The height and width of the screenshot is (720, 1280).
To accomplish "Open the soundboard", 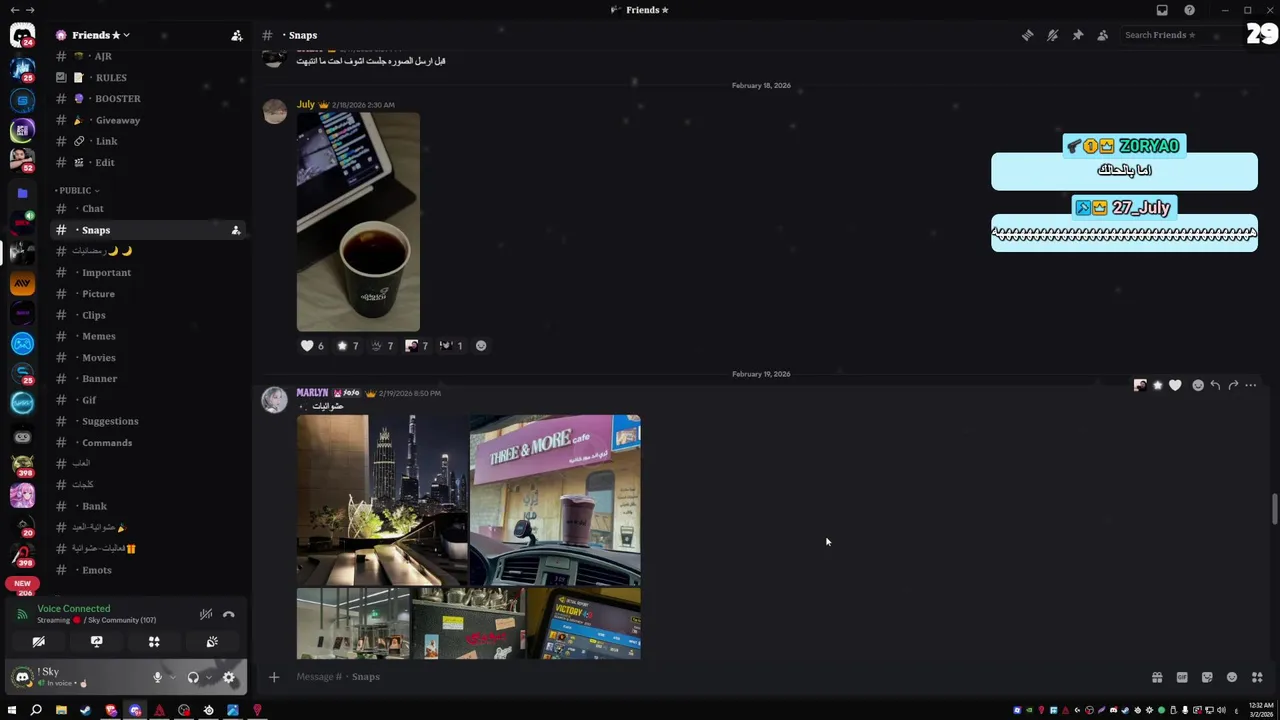I will [x=212, y=642].
